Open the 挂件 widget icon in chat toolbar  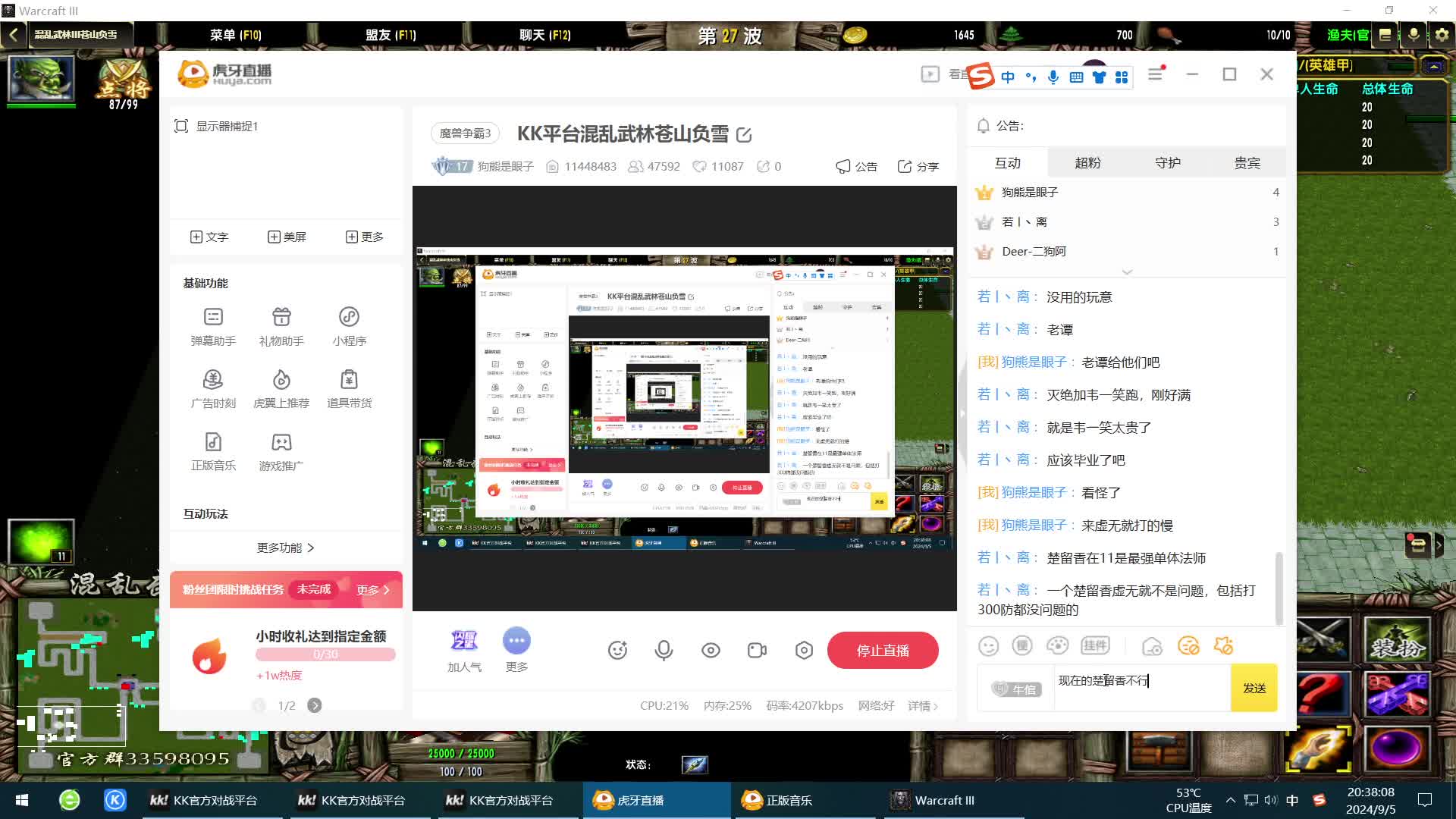click(1095, 646)
